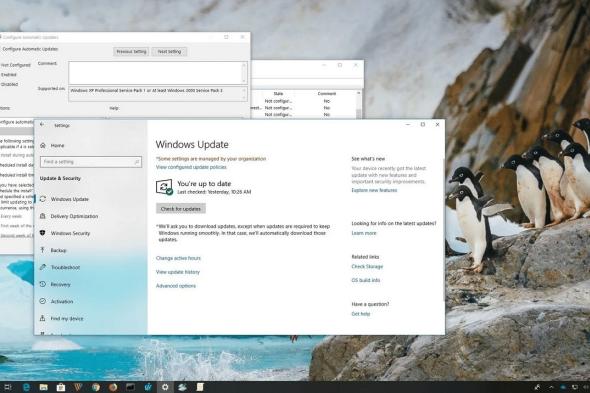Screen dimensions: 590x393
Task: Open OS build info link
Action: coord(366,280)
